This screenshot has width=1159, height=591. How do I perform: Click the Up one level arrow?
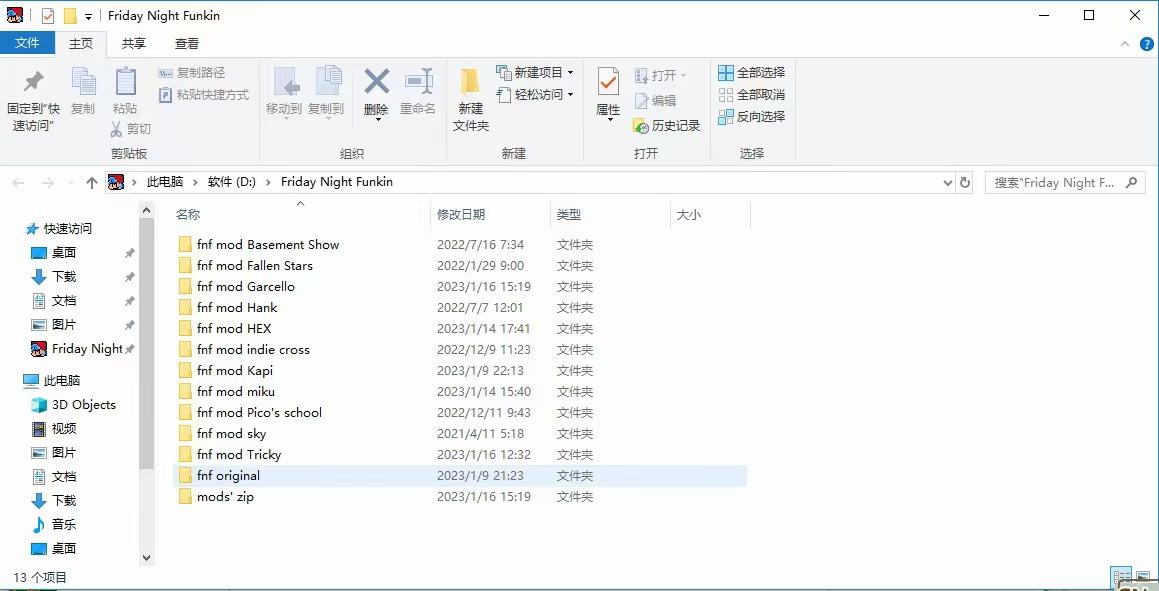92,182
